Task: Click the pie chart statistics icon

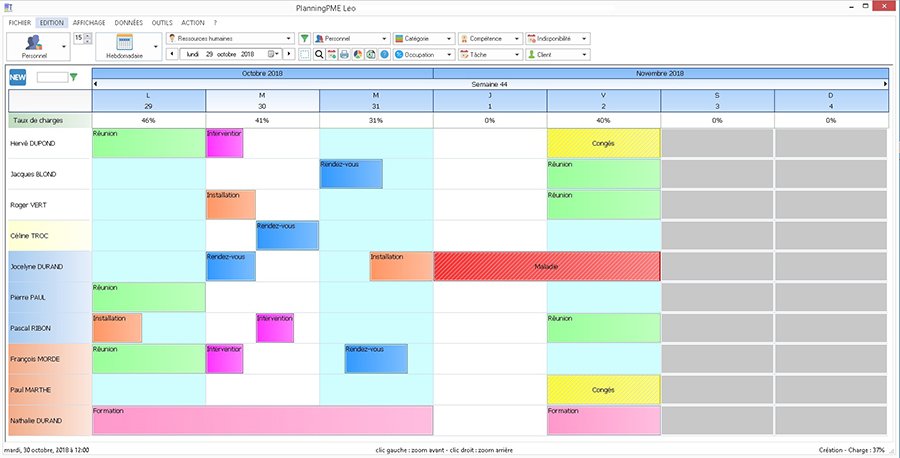Action: point(358,55)
